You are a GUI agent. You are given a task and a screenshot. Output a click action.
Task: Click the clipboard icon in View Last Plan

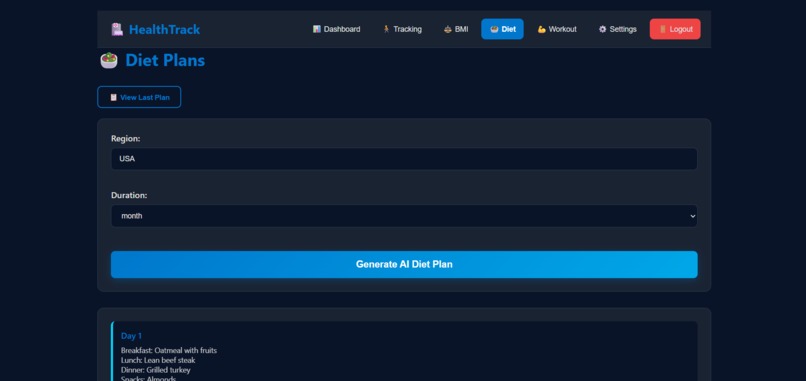(x=113, y=97)
